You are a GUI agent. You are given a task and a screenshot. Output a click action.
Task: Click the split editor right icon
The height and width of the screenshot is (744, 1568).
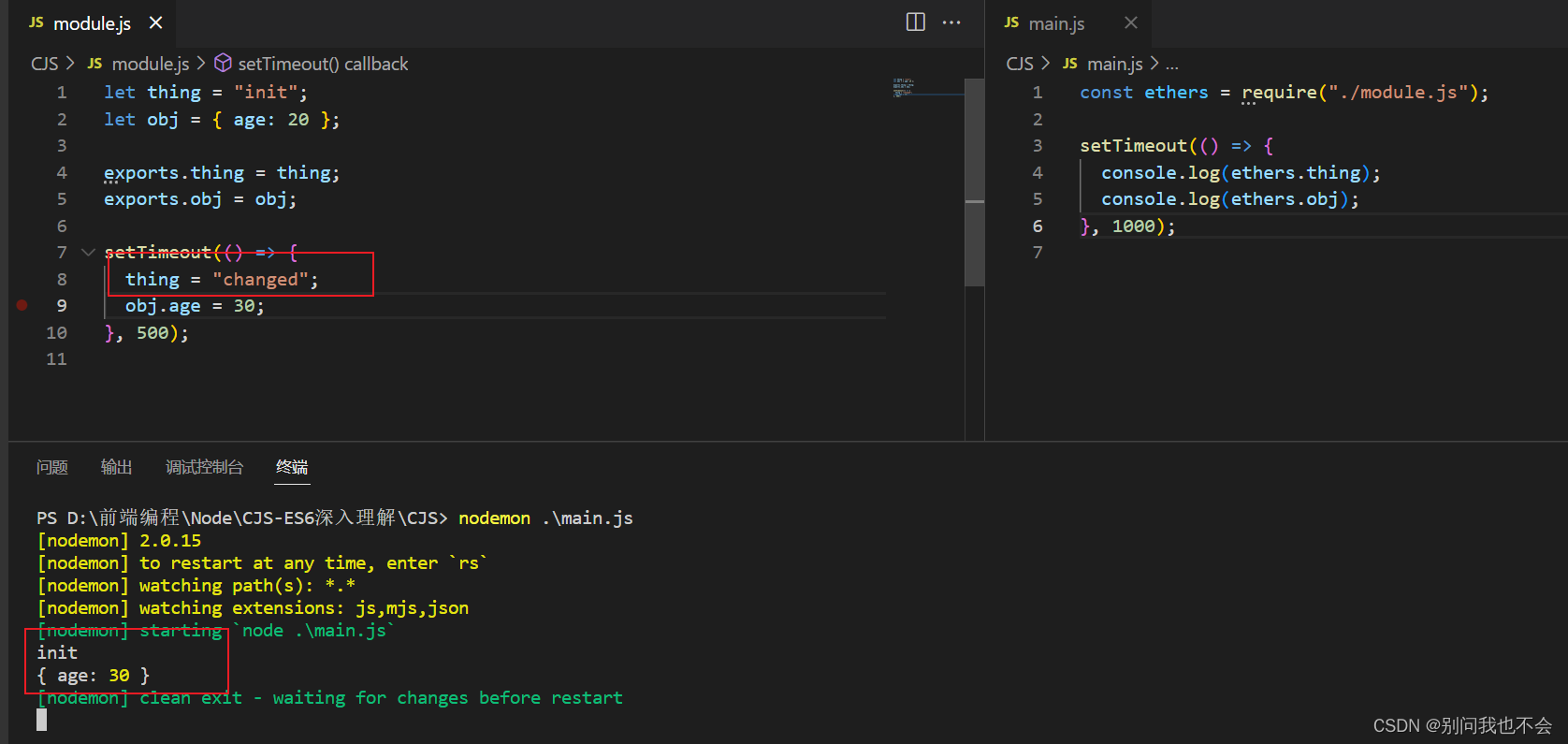[916, 22]
